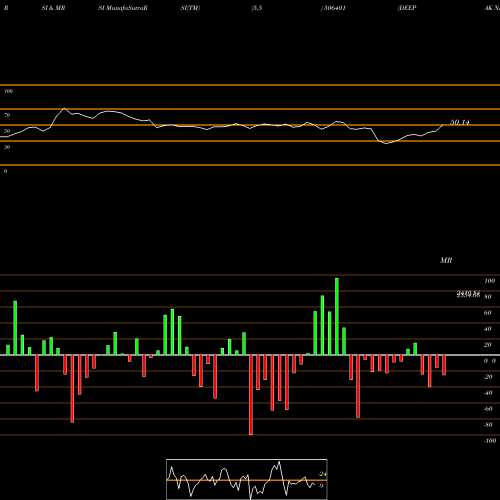Select the header text 'SI MunafaSutraR'
Image resolution: width=500 pixels, height=500 pixels.
(x=123, y=8)
